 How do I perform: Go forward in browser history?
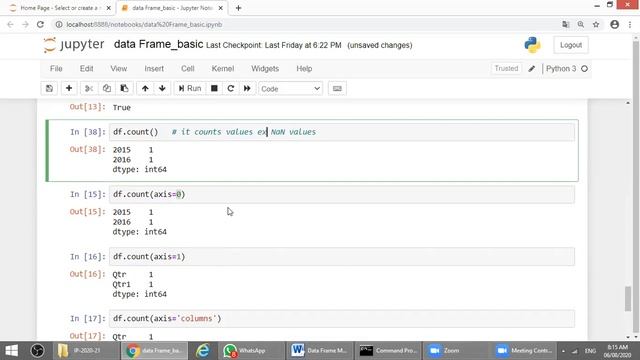pyautogui.click(x=25, y=24)
